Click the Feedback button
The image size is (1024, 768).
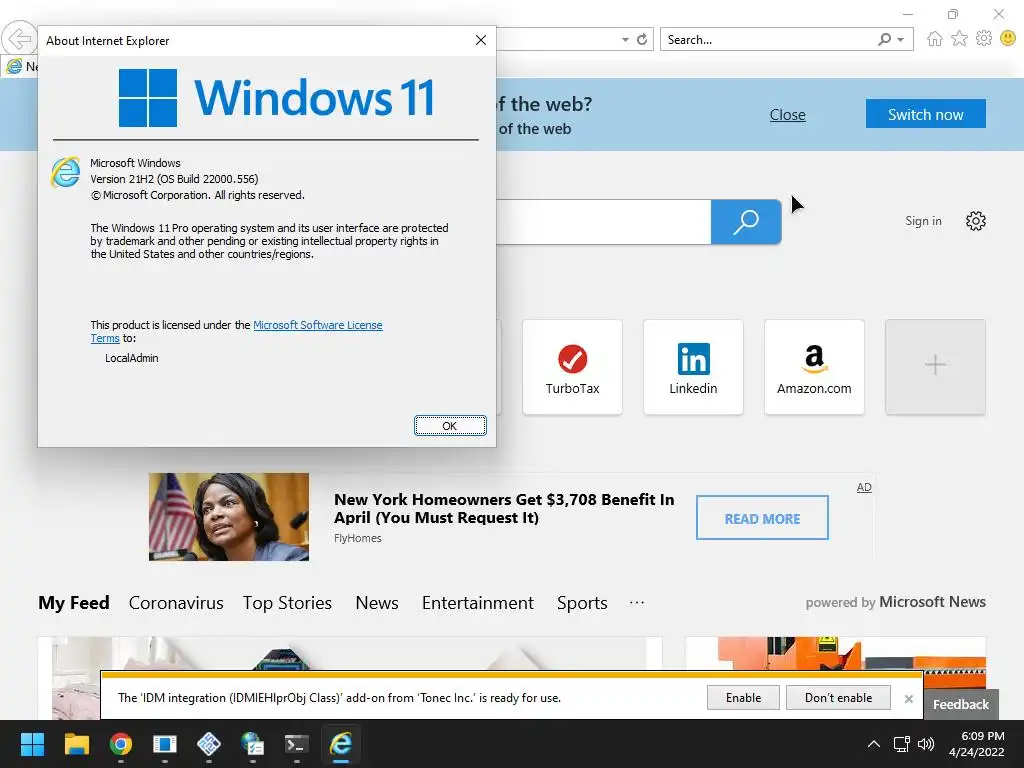pyautogui.click(x=961, y=705)
